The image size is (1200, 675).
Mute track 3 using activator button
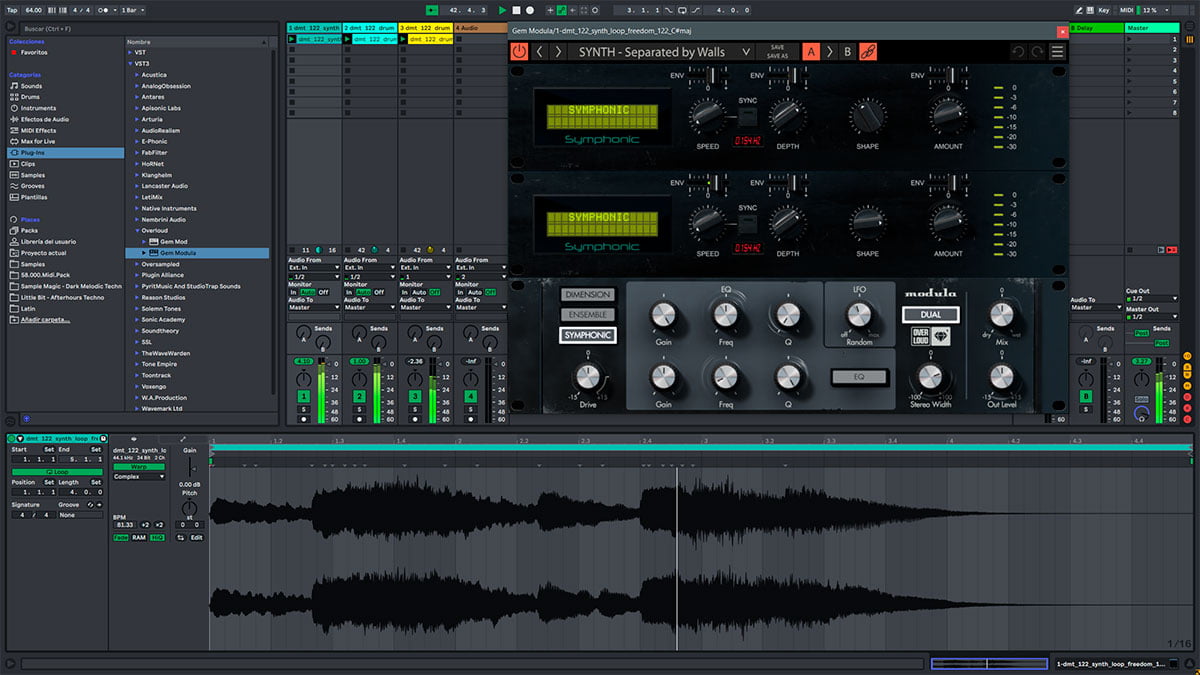(415, 397)
